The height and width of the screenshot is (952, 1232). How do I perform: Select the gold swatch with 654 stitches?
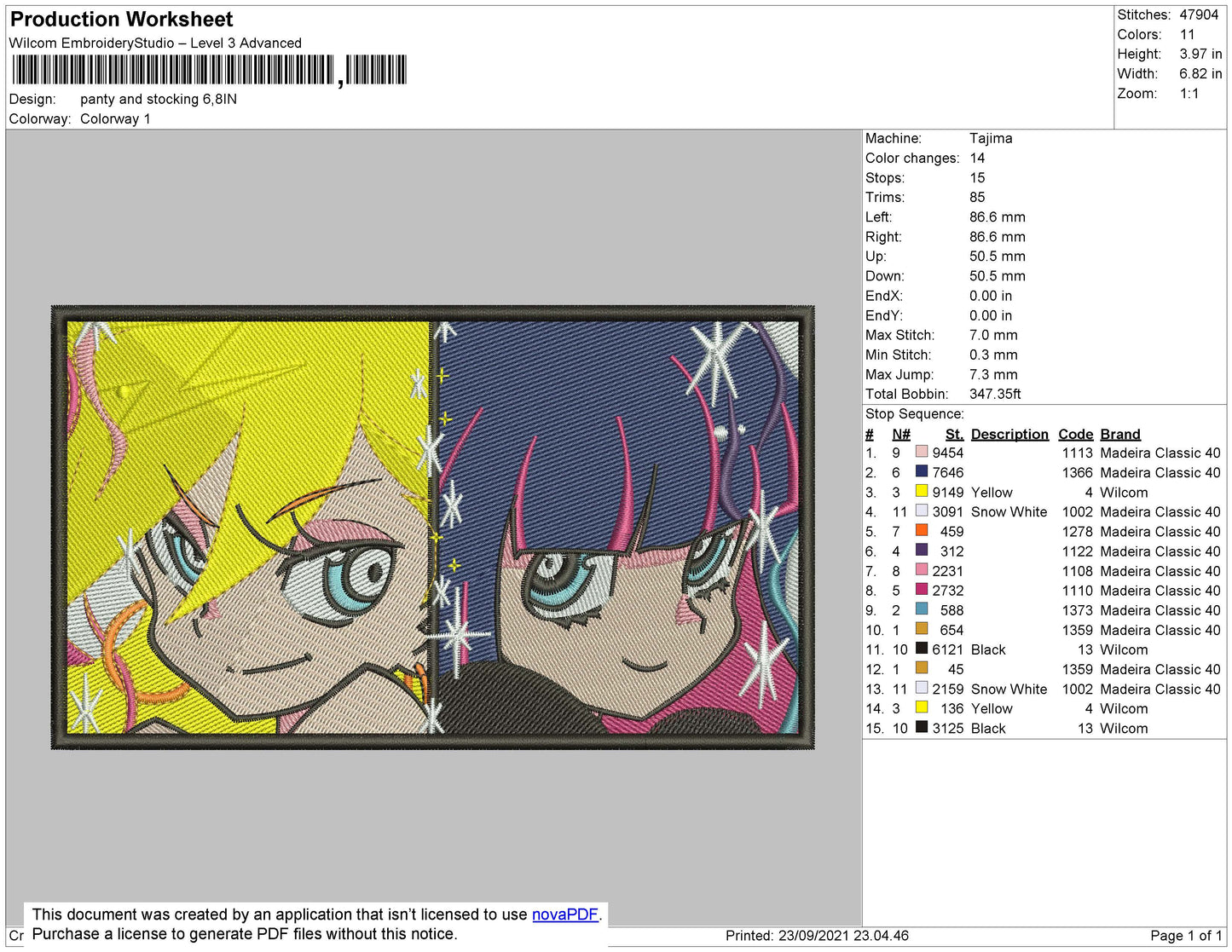(x=921, y=629)
